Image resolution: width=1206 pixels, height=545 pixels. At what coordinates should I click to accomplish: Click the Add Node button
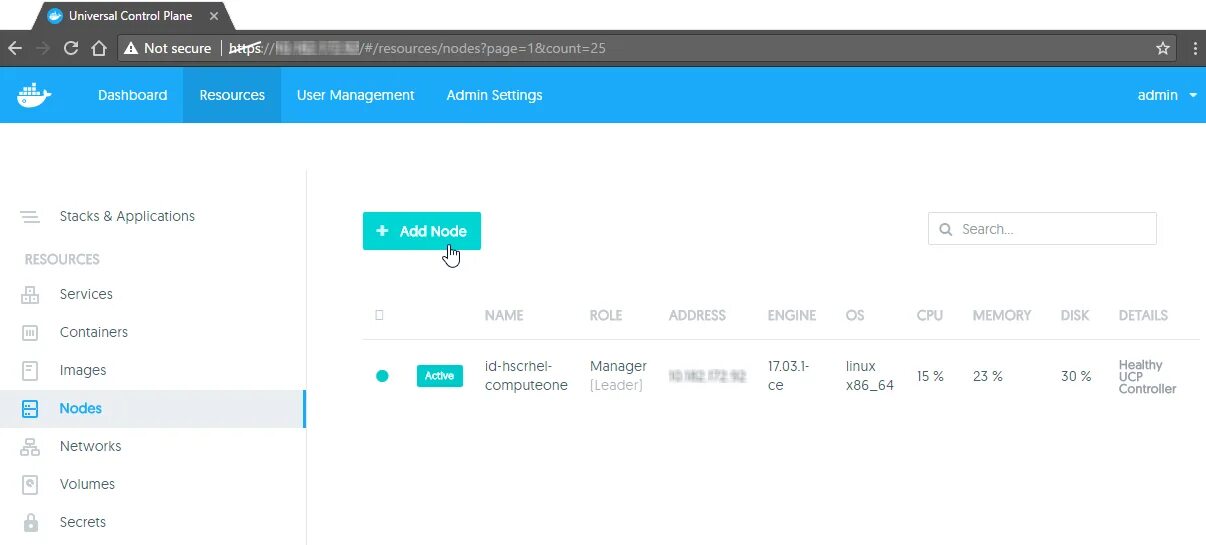pyautogui.click(x=422, y=231)
